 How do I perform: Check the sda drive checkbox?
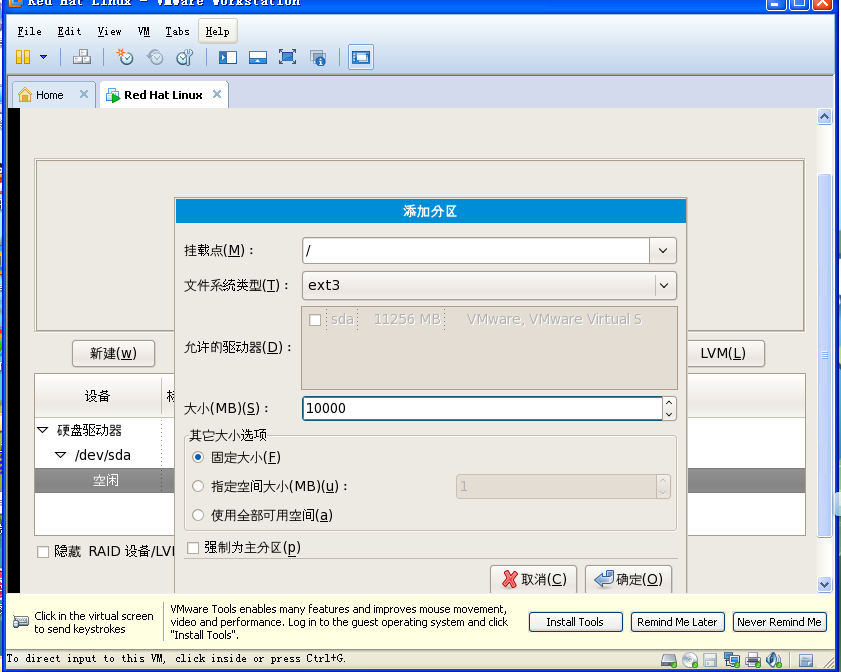tap(316, 319)
